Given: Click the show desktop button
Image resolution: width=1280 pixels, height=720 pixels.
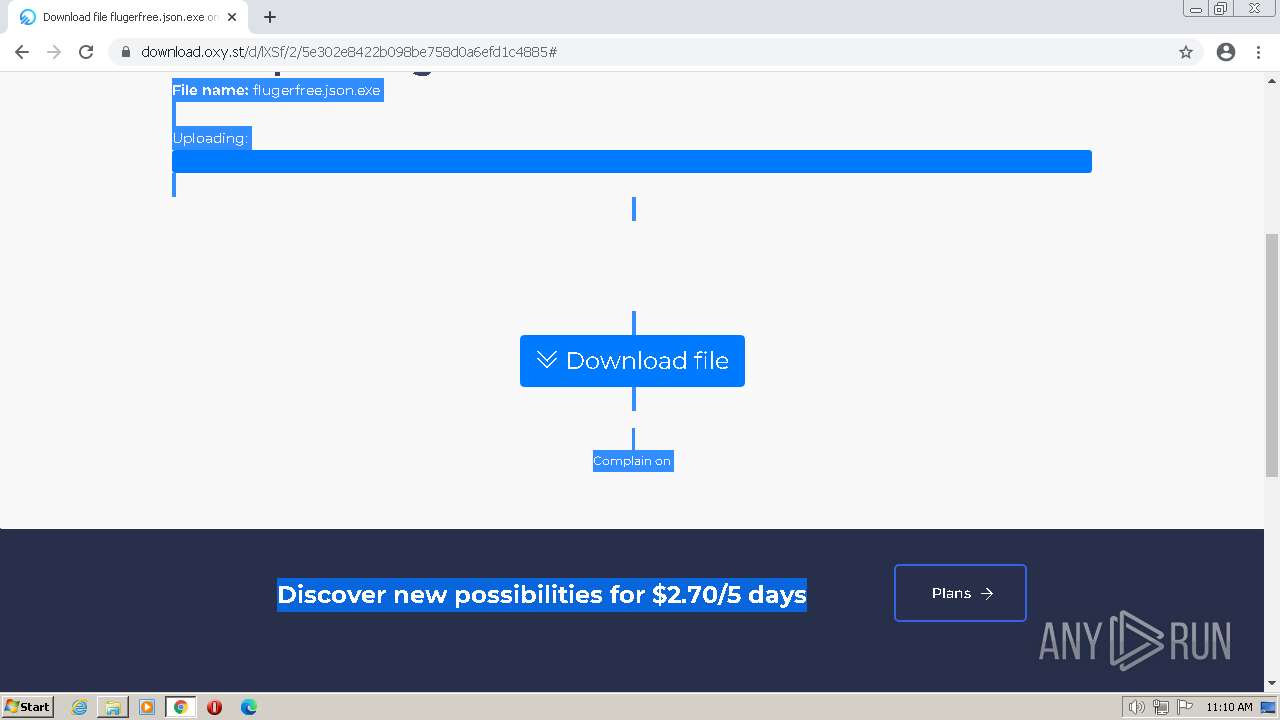Looking at the screenshot, I should 1268,707.
